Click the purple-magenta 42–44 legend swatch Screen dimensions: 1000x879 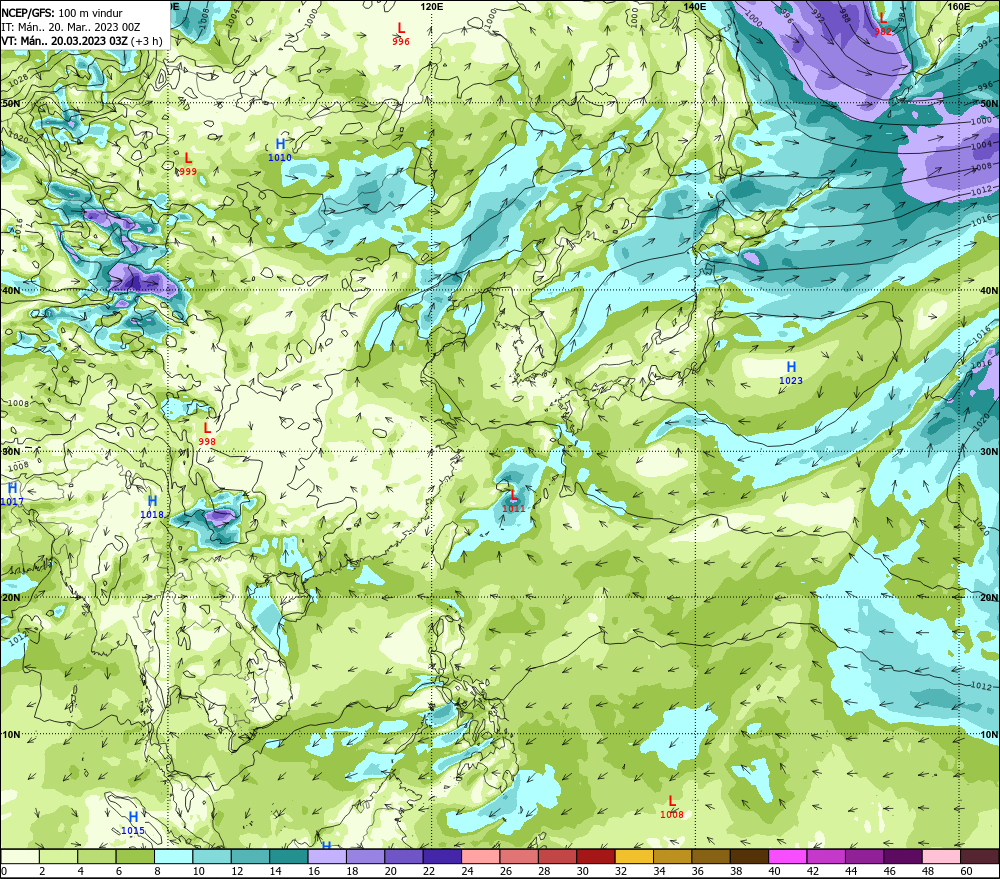click(826, 856)
